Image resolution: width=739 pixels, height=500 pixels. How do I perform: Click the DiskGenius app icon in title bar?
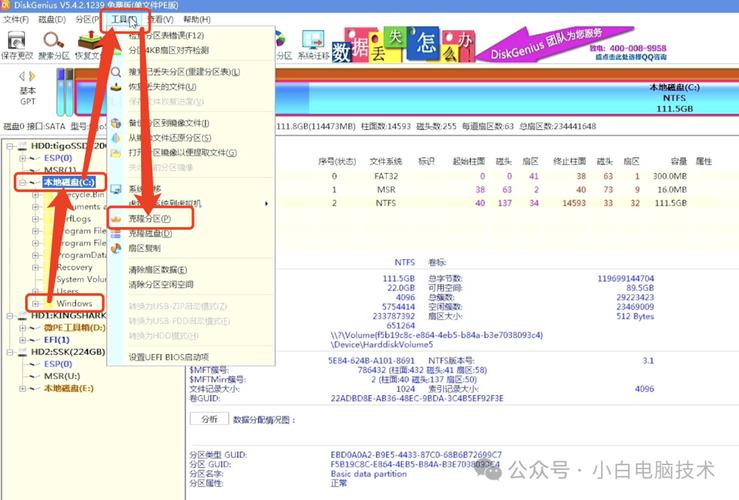(6, 5)
